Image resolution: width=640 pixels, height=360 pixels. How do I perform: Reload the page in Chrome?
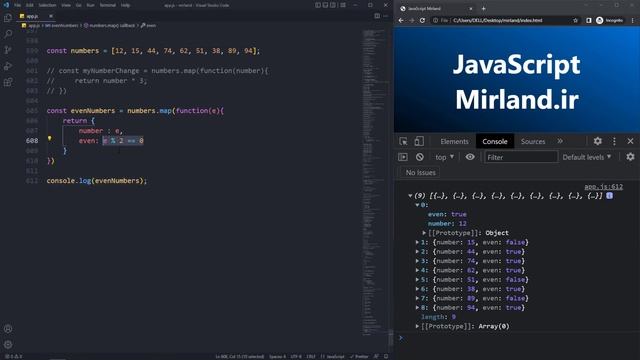coord(422,20)
